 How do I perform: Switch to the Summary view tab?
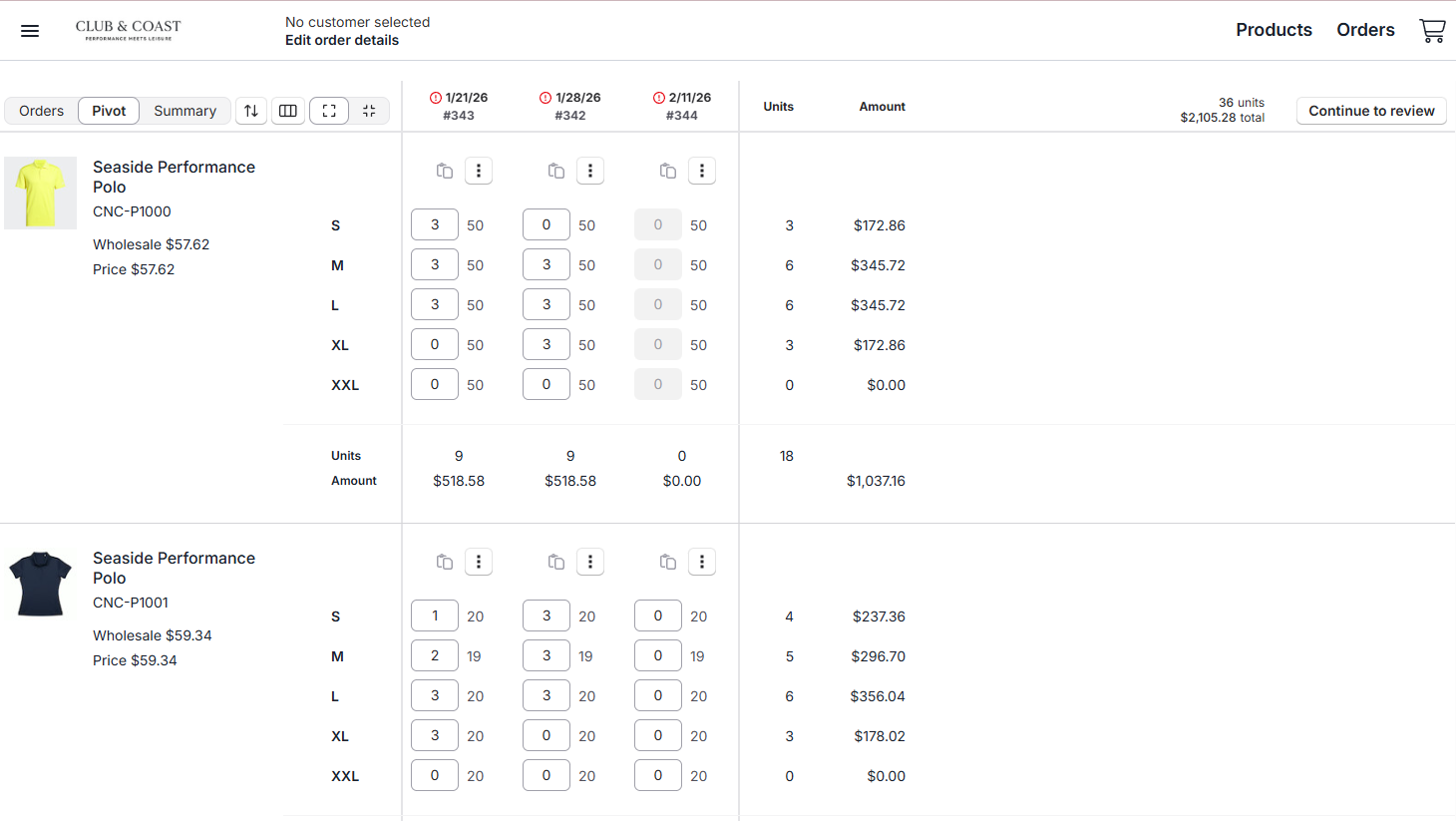[x=184, y=111]
